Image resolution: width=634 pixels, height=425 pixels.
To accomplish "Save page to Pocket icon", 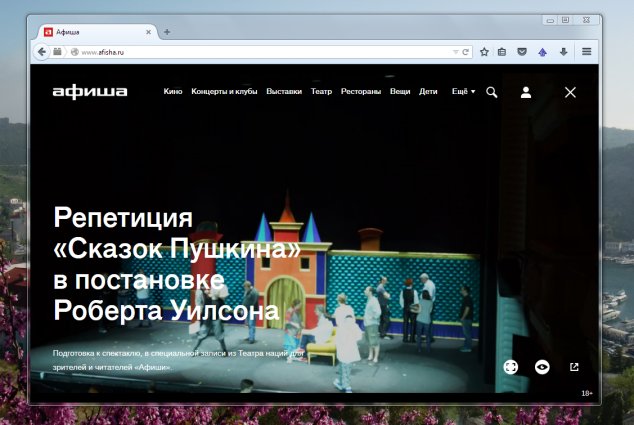I will [522, 52].
